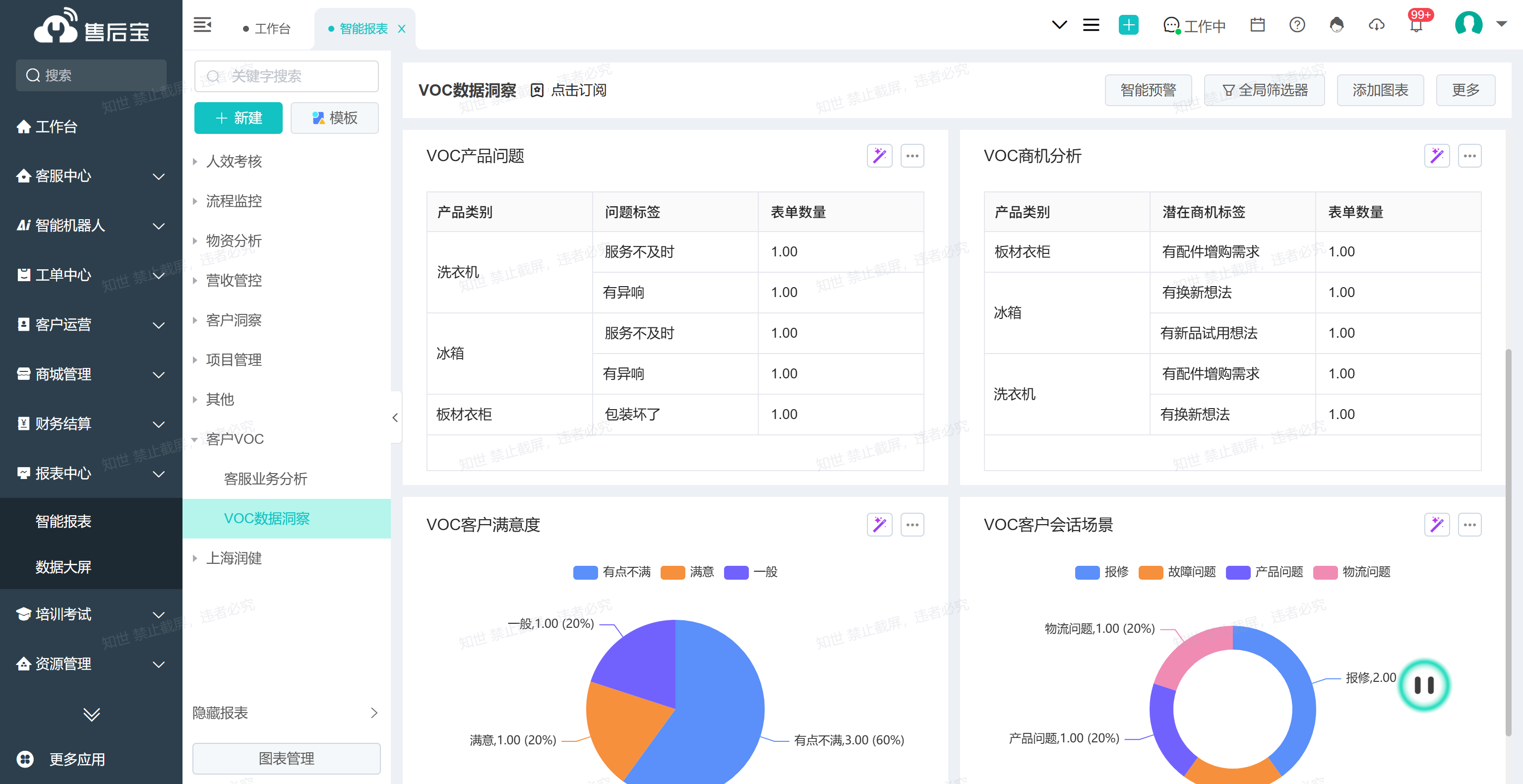This screenshot has height=784, width=1523.
Task: Expand more sidebar items double chevron
Action: click(91, 714)
